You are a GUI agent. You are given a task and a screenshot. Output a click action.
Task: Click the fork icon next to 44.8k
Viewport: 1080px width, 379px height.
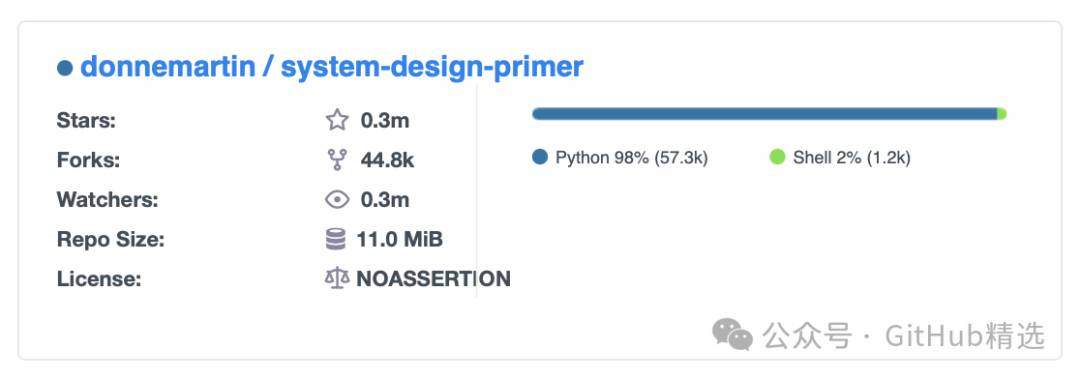(337, 160)
